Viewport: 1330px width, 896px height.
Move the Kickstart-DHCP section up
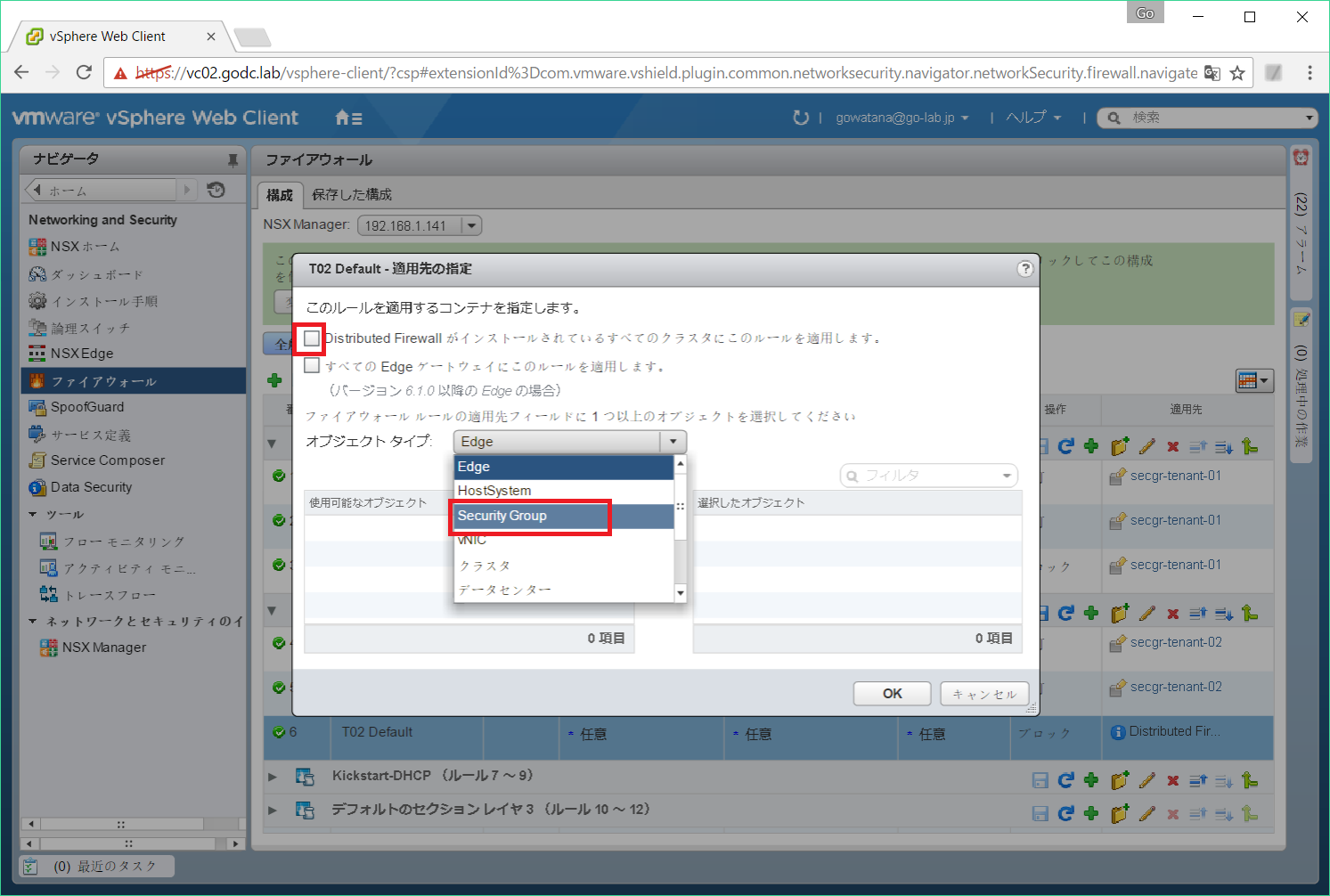[1199, 780]
